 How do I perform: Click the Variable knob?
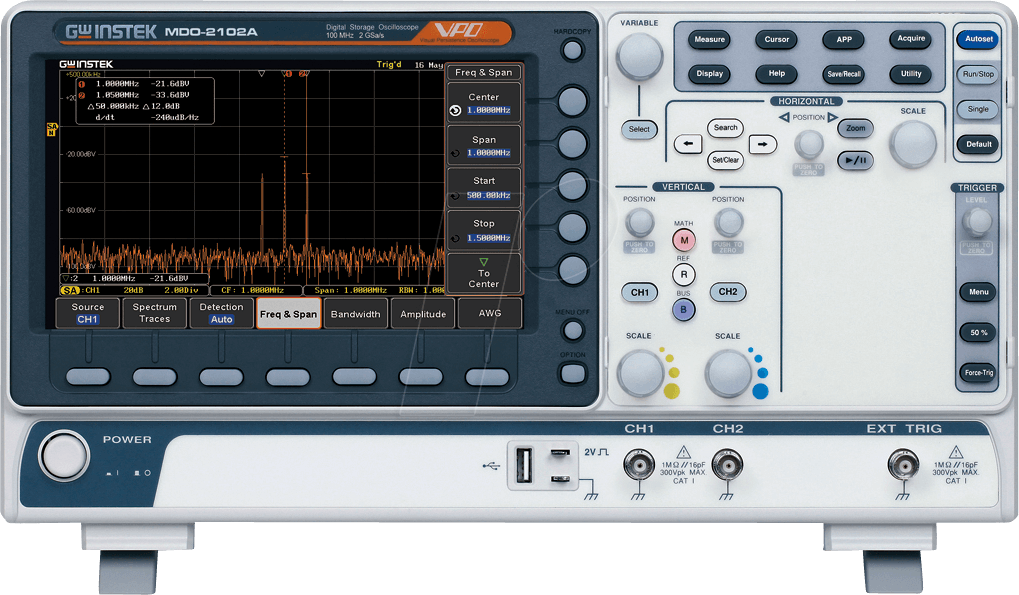coord(639,57)
